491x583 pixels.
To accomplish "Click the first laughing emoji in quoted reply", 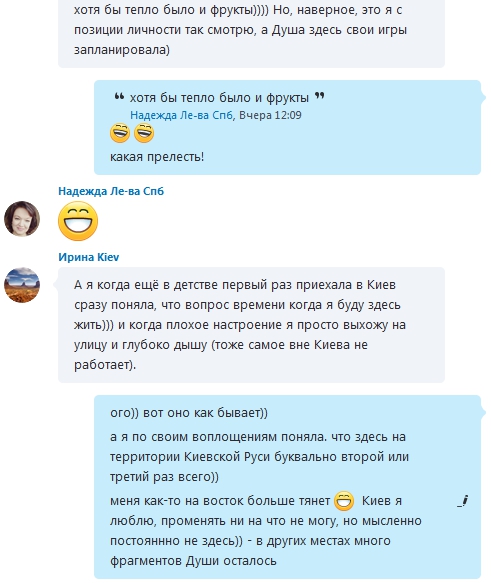I will (120, 133).
